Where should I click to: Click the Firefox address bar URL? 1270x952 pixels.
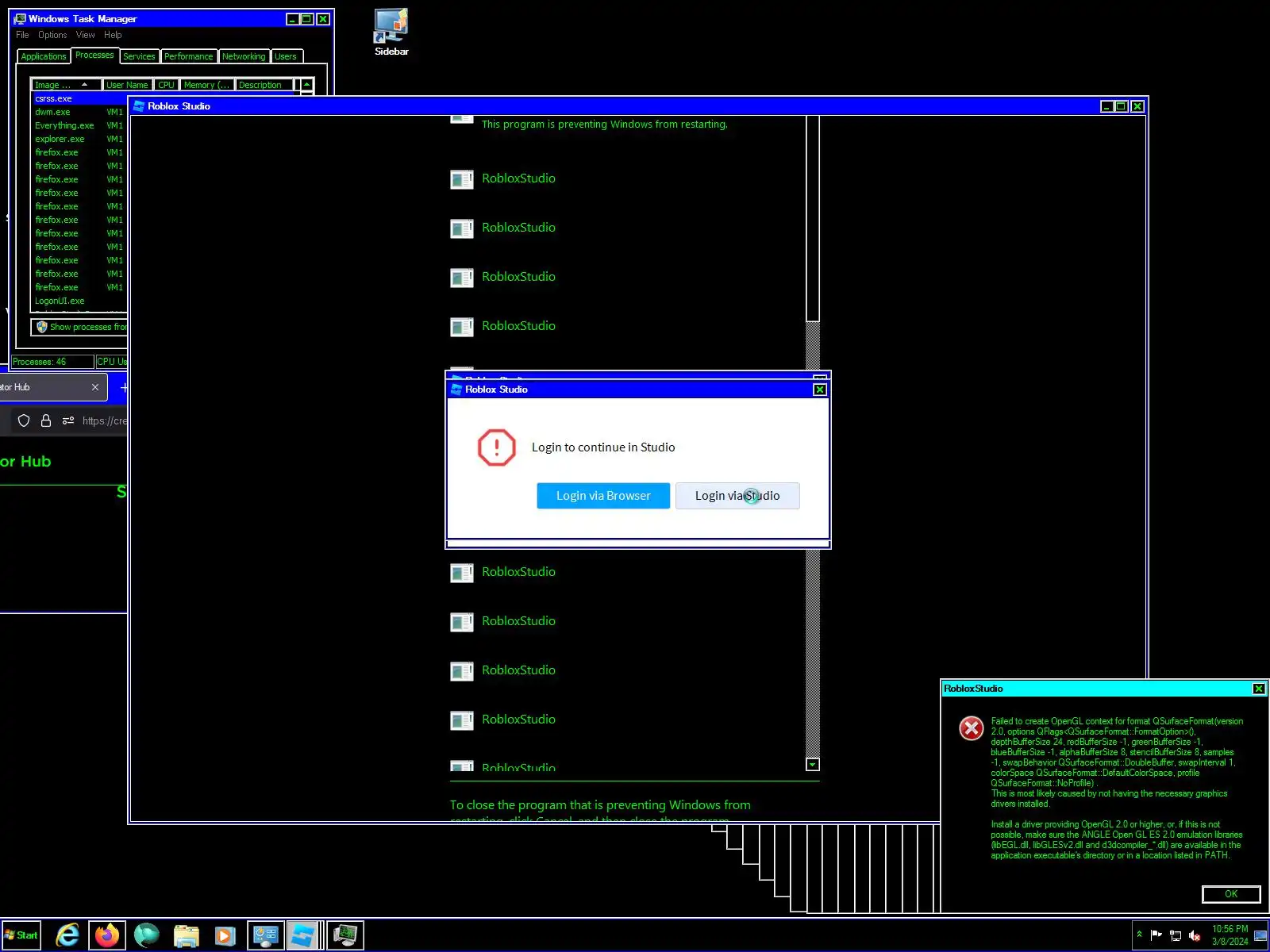(104, 421)
